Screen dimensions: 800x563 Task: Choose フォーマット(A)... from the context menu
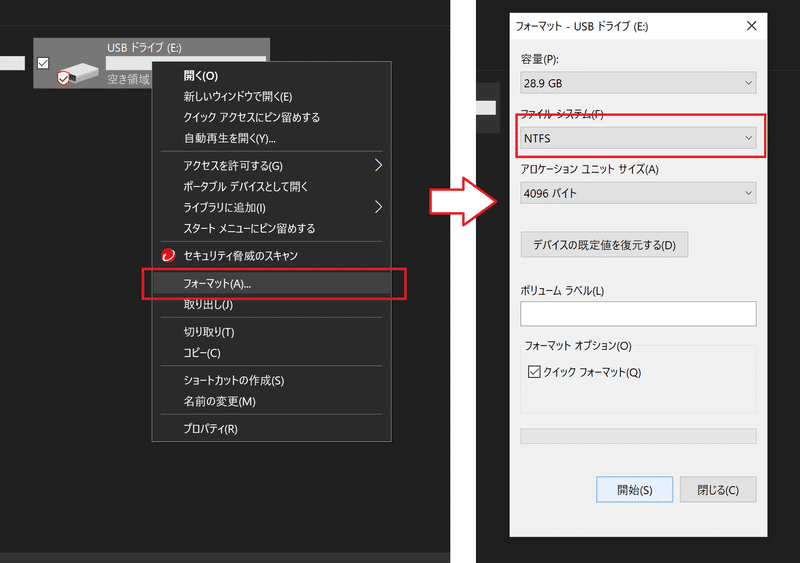pyautogui.click(x=271, y=284)
